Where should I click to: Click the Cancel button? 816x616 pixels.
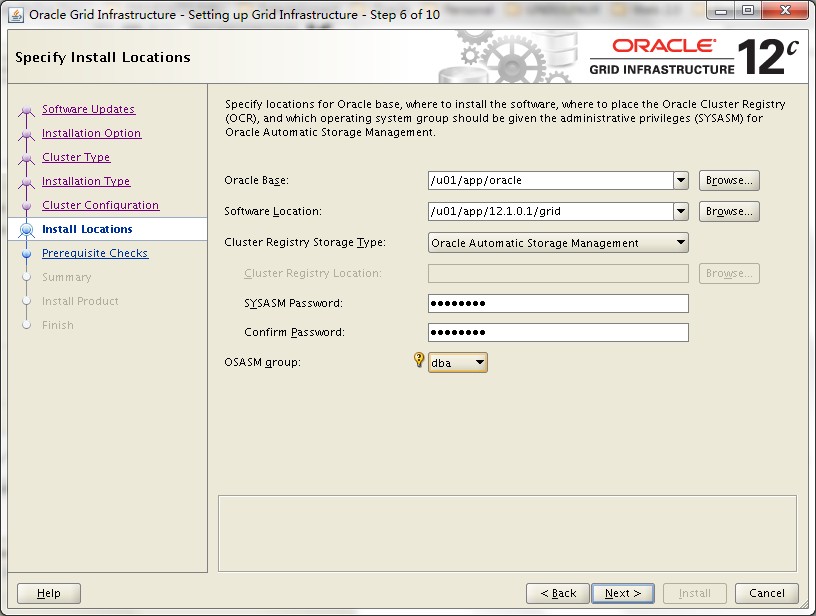coord(767,593)
